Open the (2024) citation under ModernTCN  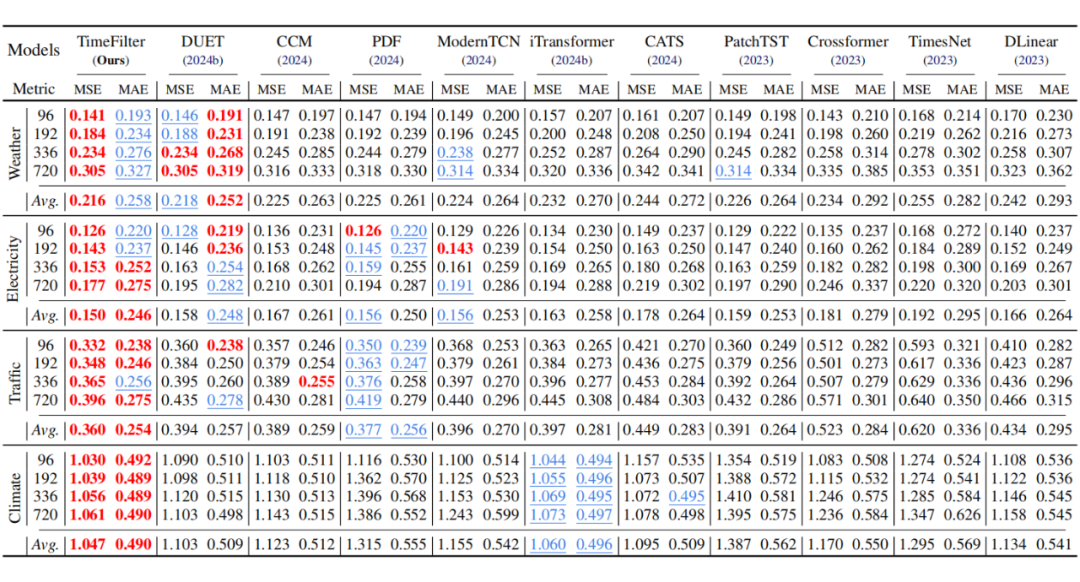(x=479, y=61)
